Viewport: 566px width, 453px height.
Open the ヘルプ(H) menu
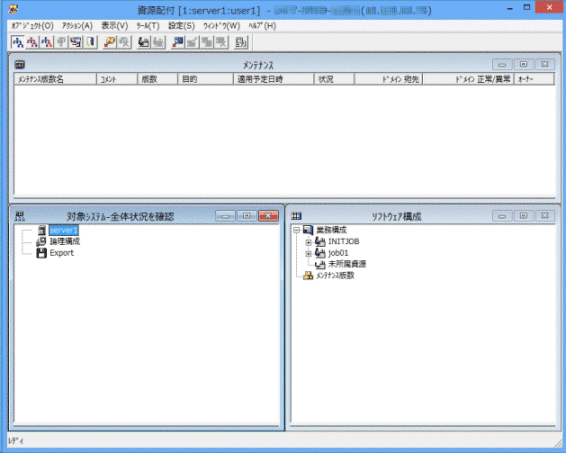(262, 26)
